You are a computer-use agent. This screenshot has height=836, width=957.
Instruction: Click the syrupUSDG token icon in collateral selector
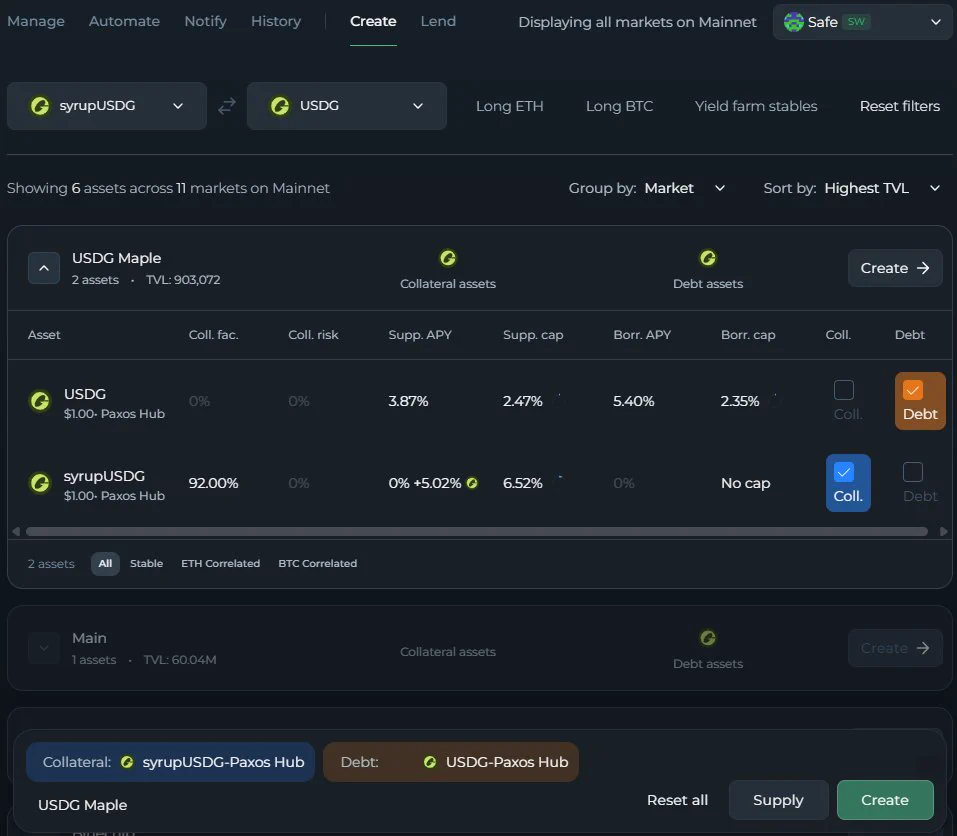(x=40, y=106)
